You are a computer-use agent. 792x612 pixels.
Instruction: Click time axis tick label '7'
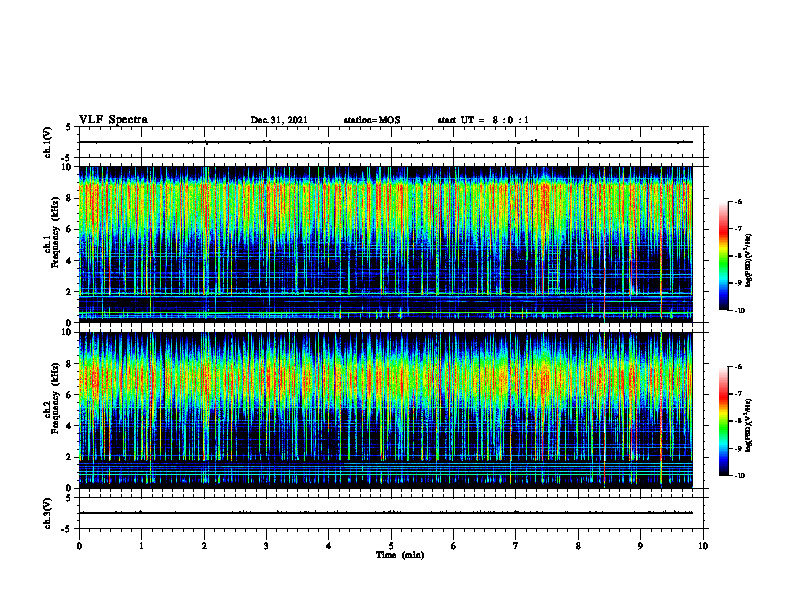click(516, 546)
